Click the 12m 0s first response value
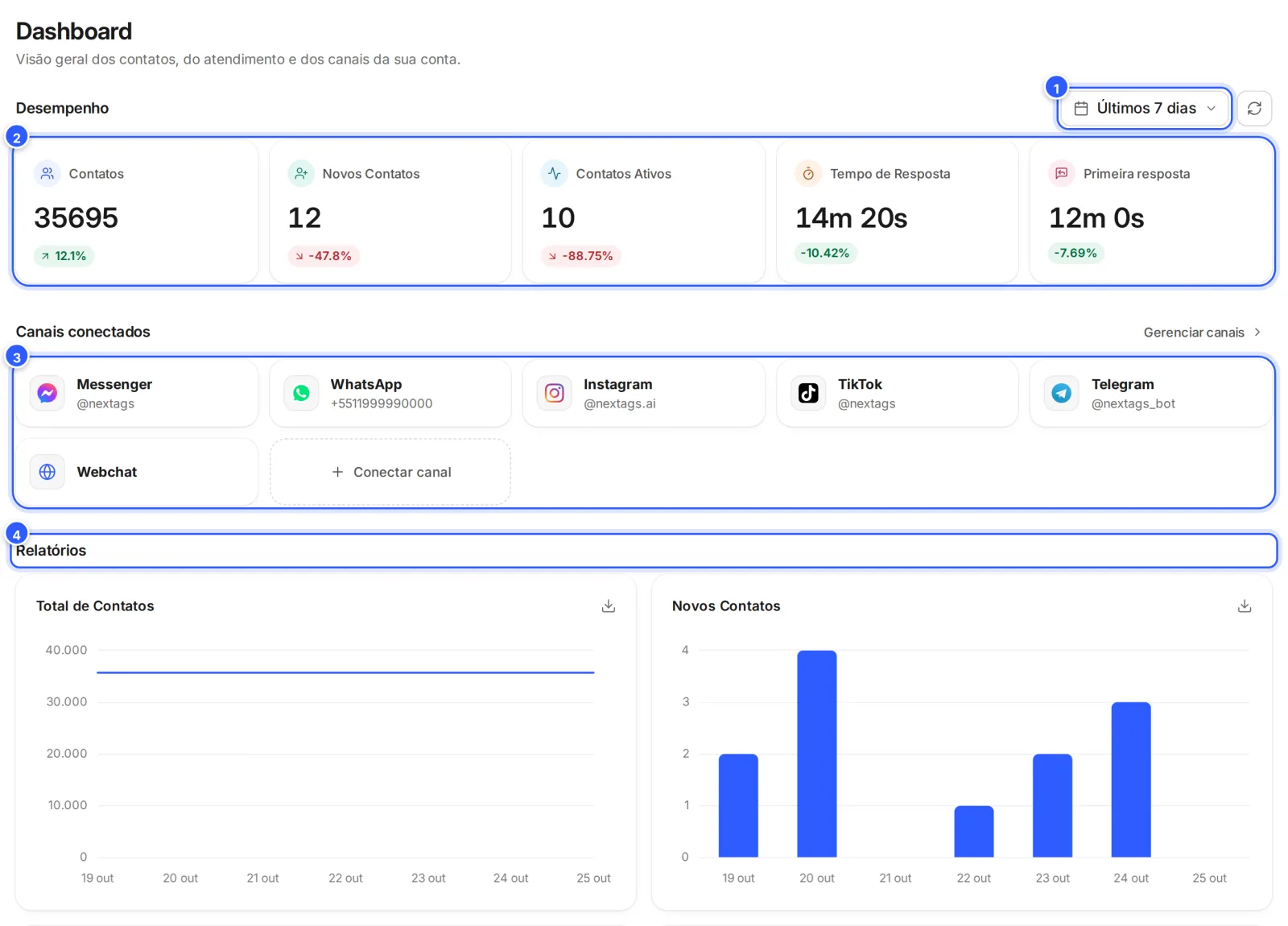 pos(1096,218)
